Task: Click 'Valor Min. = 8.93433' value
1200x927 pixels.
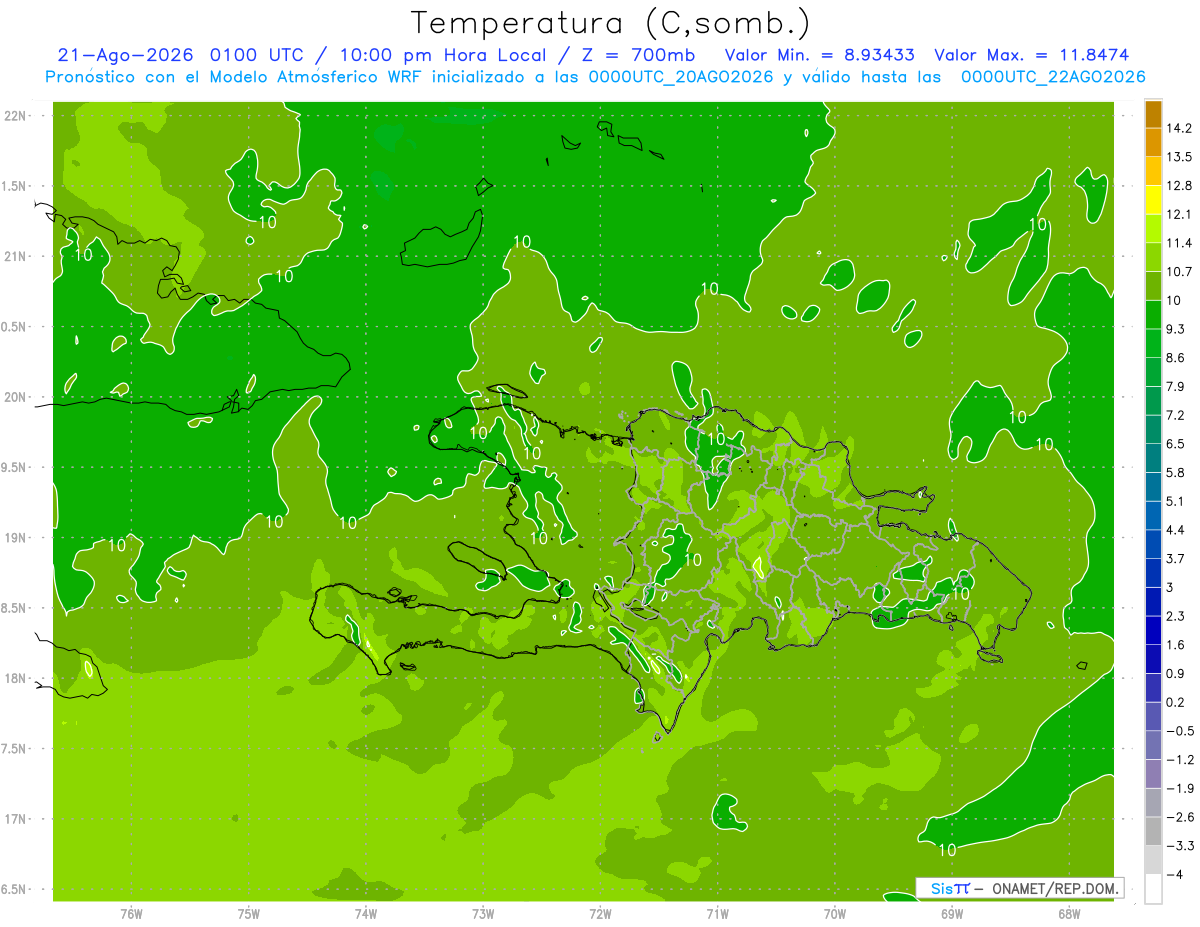Action: coord(819,55)
